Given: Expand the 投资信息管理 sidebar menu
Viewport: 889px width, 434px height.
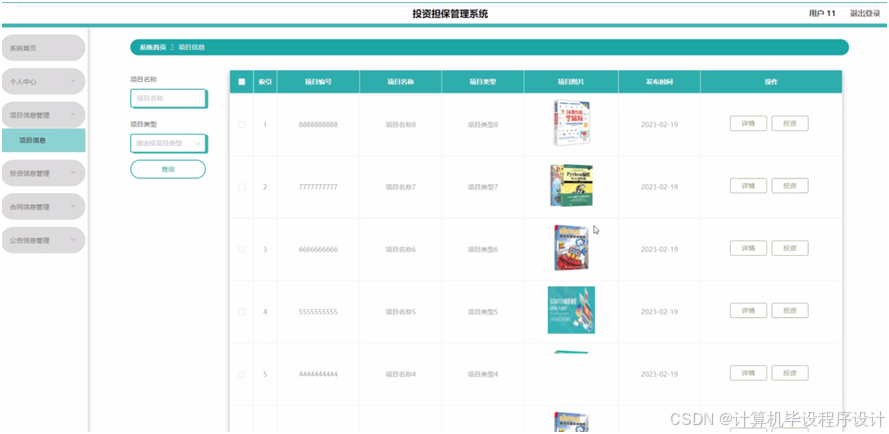Looking at the screenshot, I should point(44,173).
